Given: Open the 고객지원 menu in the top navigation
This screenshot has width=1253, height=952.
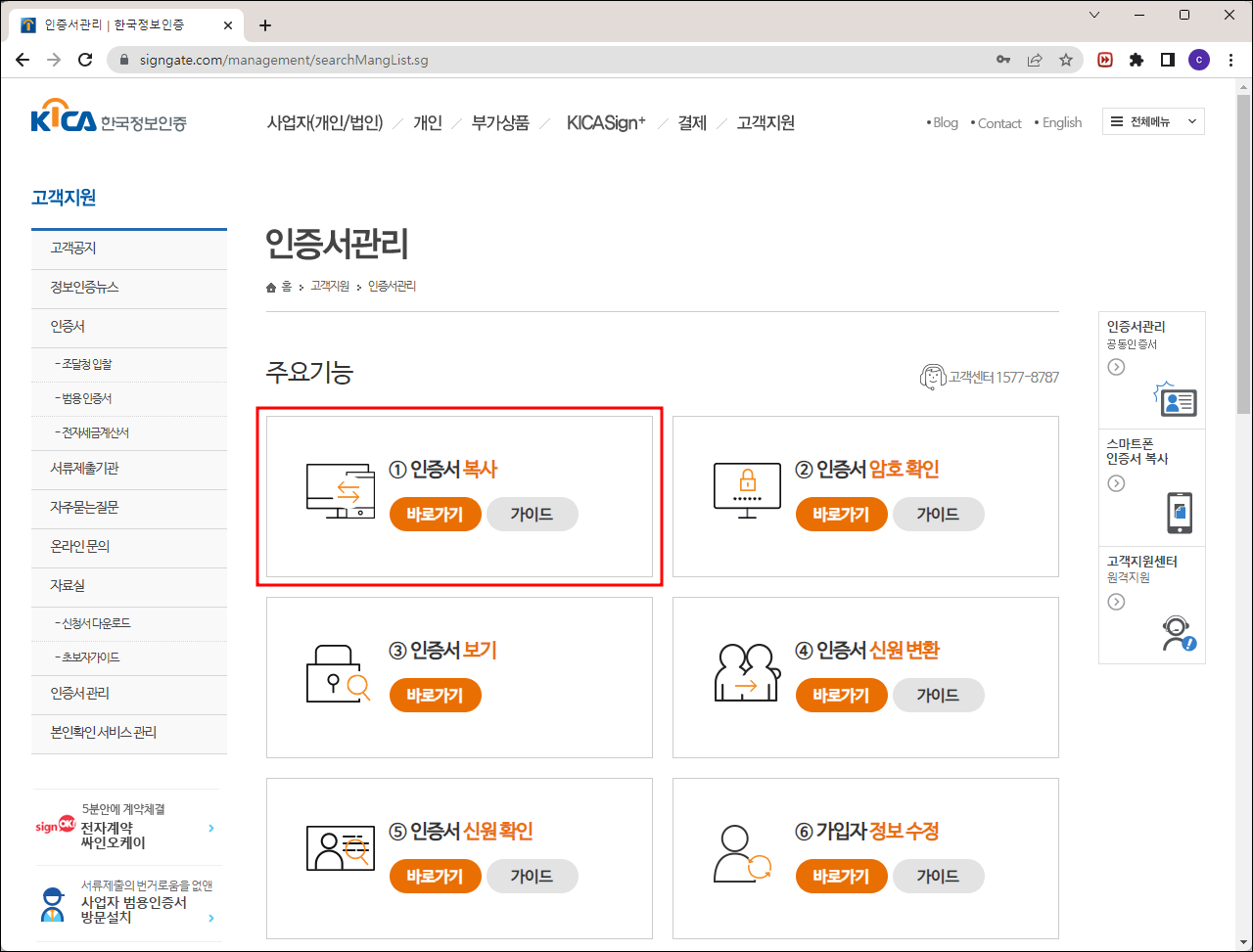Looking at the screenshot, I should click(x=765, y=122).
